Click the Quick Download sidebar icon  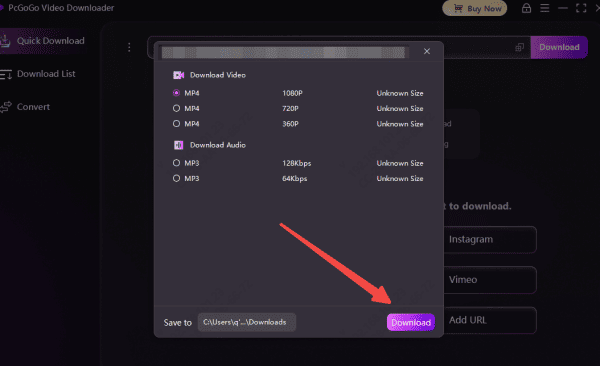[x=5, y=41]
